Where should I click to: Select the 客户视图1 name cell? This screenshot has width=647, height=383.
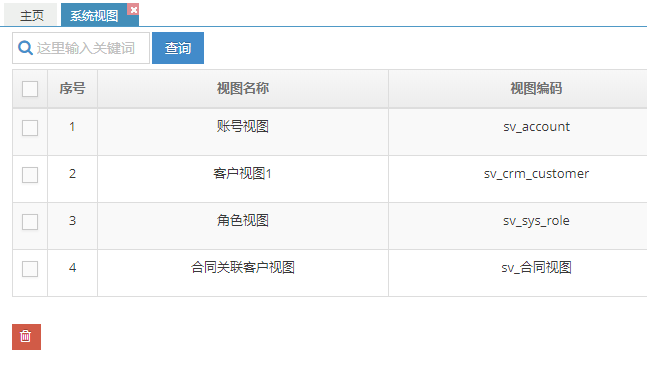click(x=243, y=179)
